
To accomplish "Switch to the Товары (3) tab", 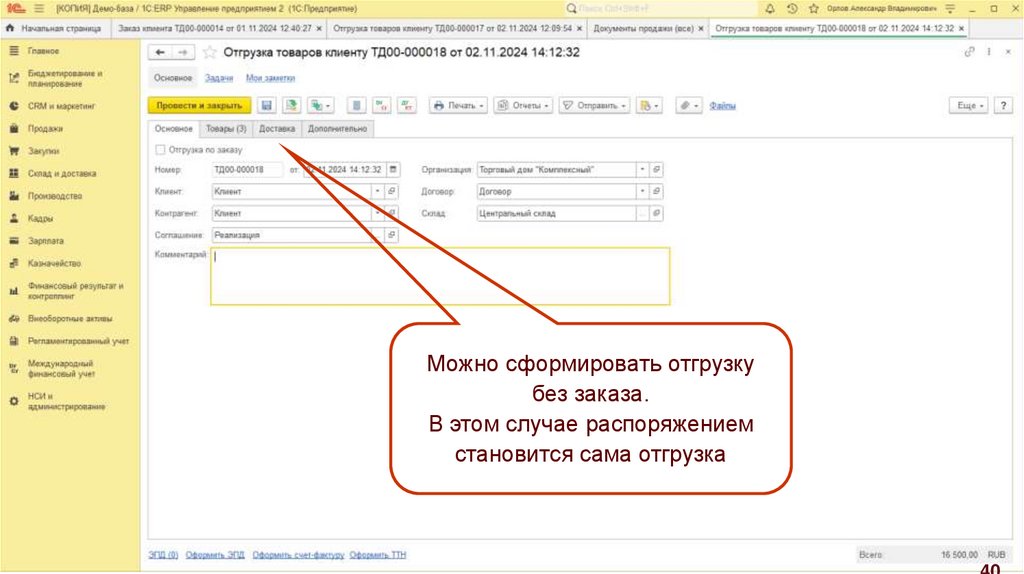I will tap(226, 129).
